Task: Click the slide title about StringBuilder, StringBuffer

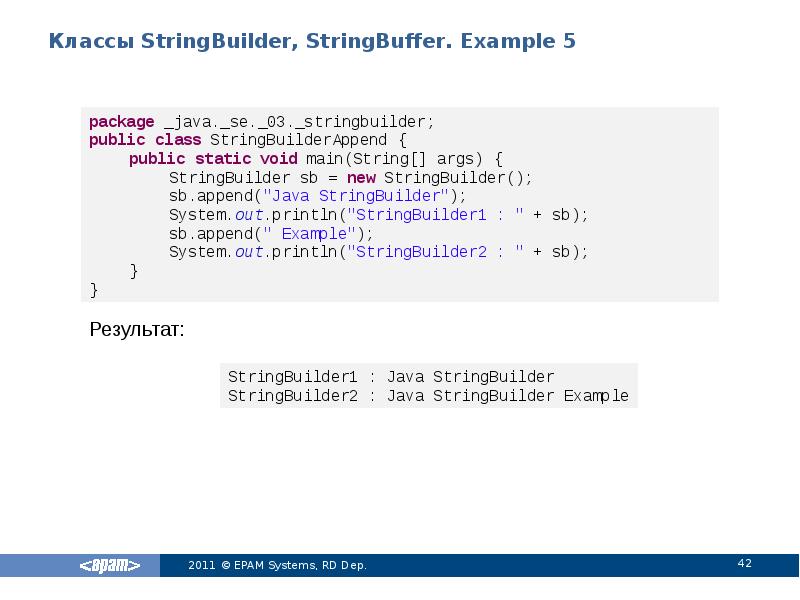Action: click(312, 42)
